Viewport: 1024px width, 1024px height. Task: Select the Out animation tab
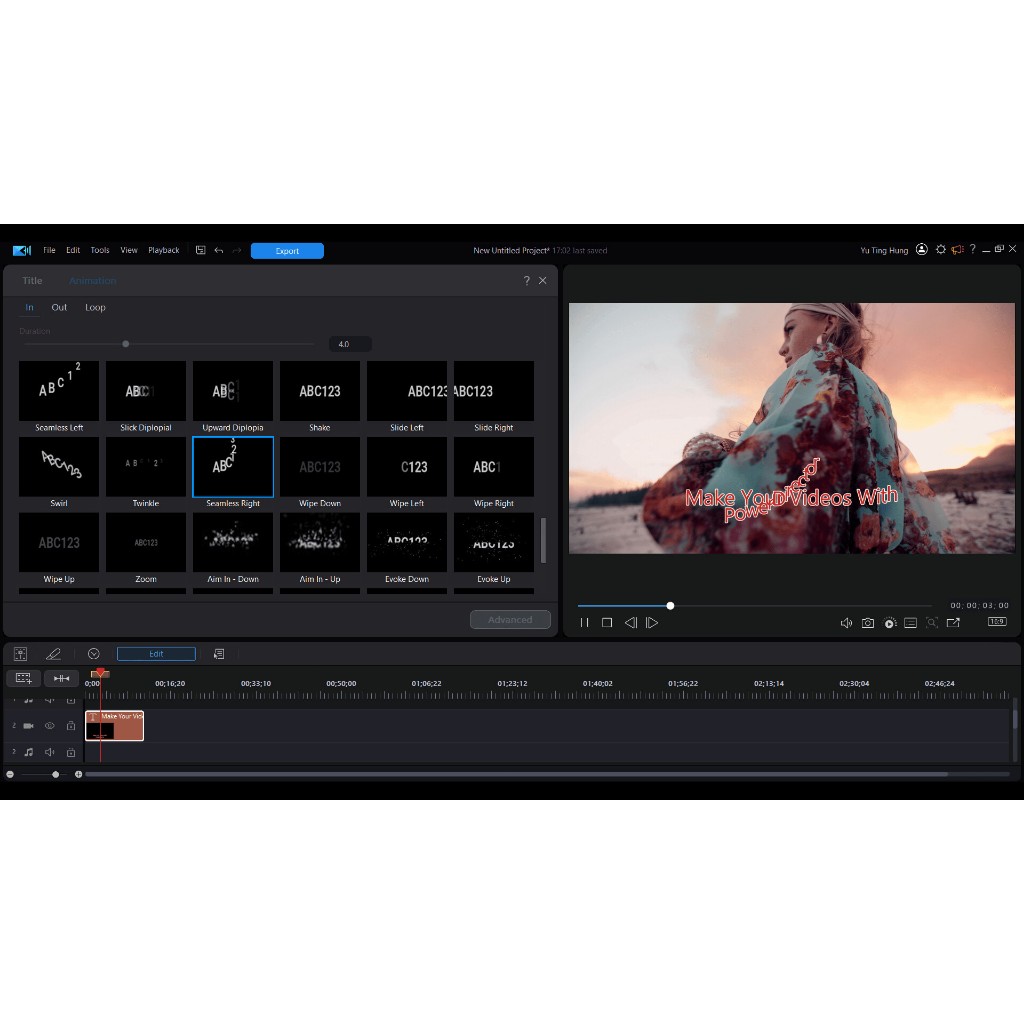(x=59, y=307)
